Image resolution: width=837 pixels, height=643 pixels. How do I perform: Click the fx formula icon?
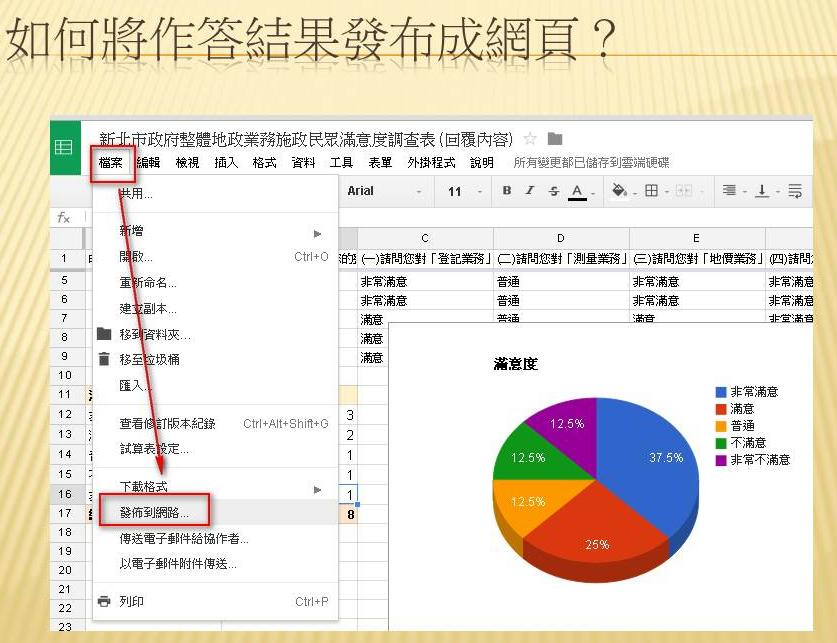[x=64, y=218]
